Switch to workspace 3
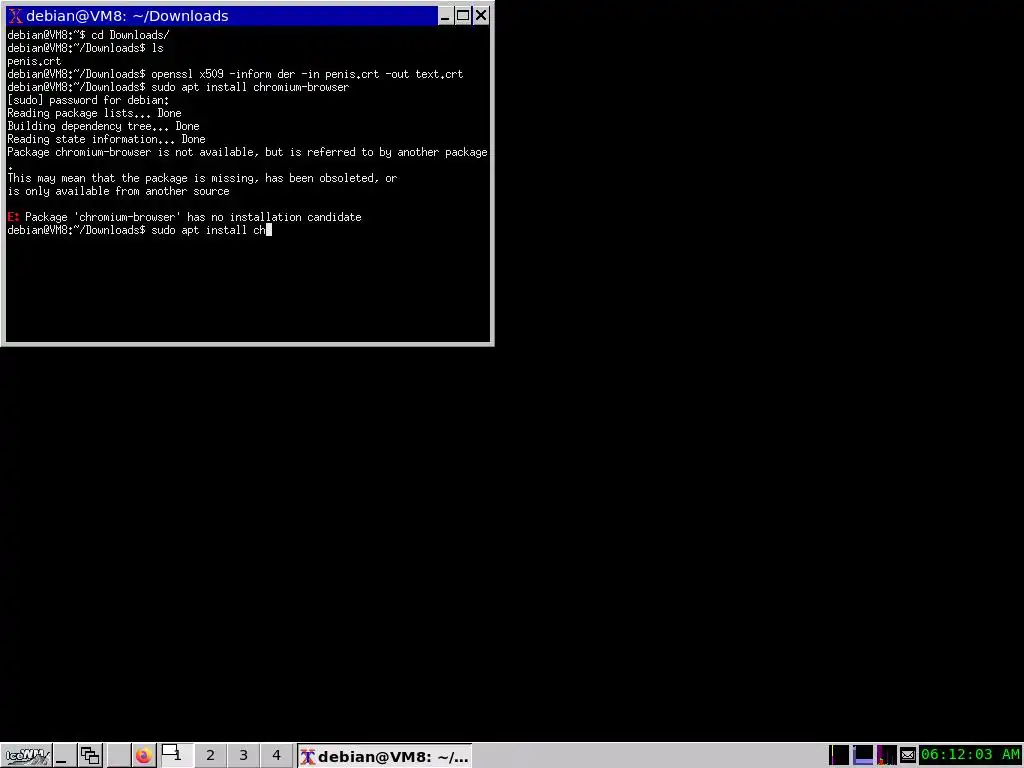1024x768 pixels. (244, 756)
